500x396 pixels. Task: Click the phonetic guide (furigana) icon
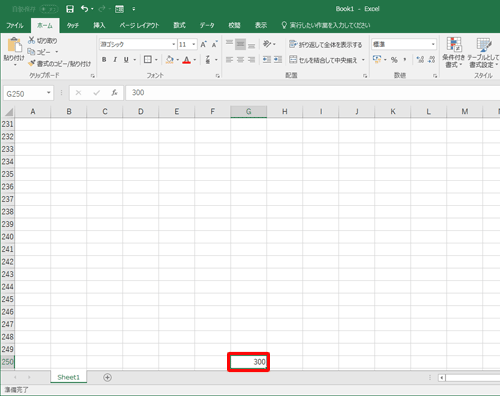point(208,60)
